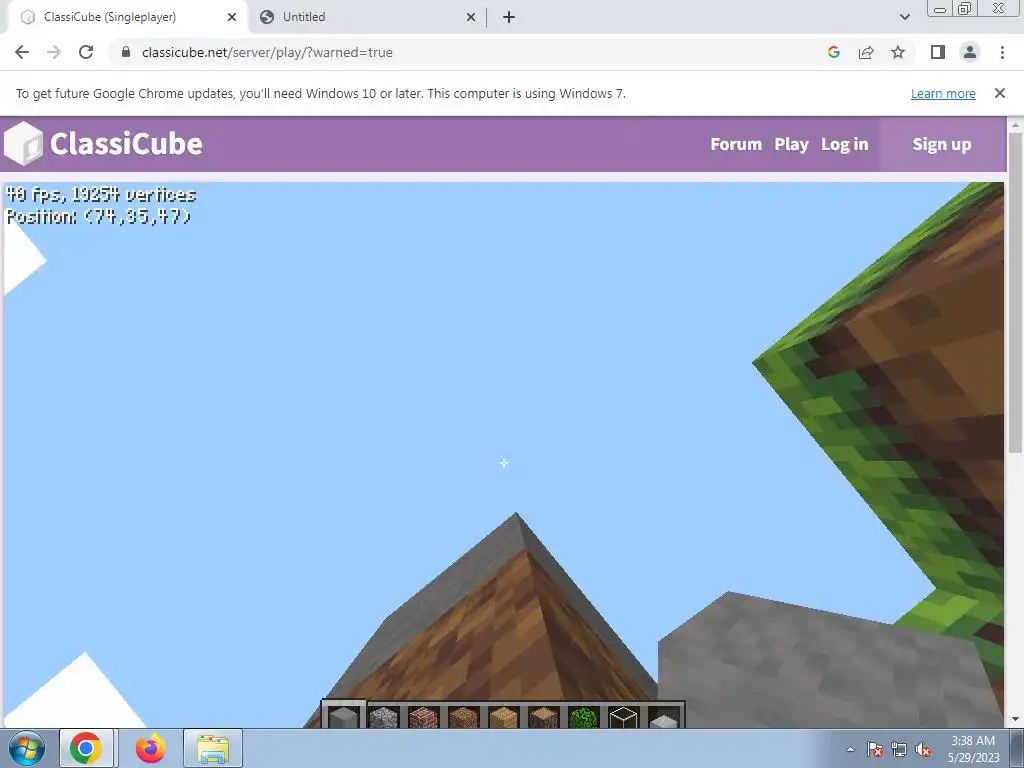Click the game crosshair in center
The height and width of the screenshot is (768, 1024).
[x=504, y=463]
